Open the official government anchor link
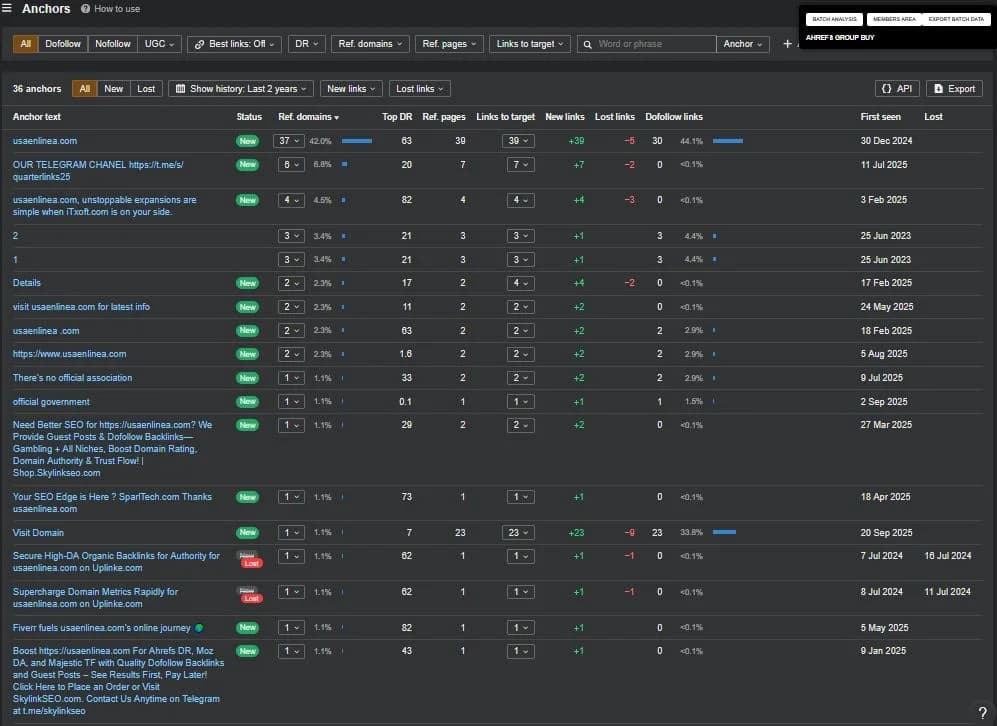Image resolution: width=997 pixels, height=726 pixels. (x=51, y=402)
